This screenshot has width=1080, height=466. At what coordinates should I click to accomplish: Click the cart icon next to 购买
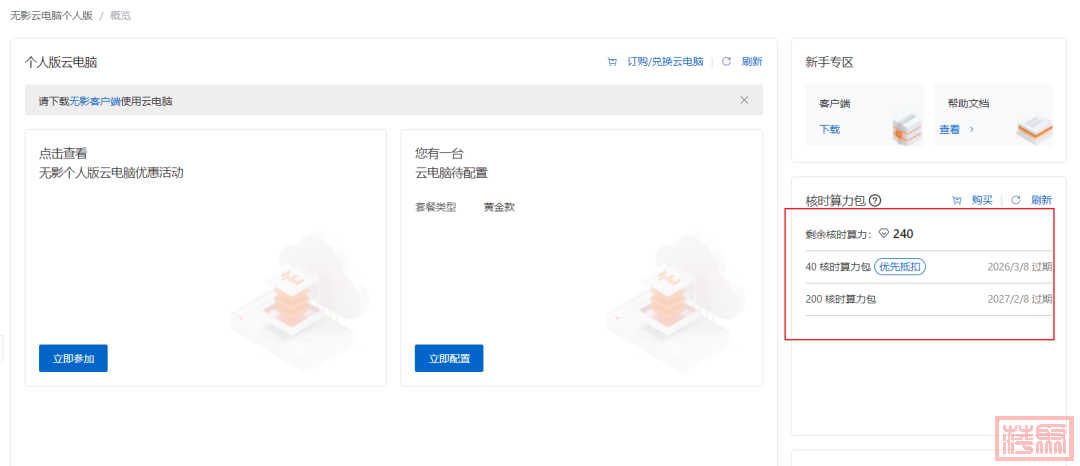pos(957,200)
